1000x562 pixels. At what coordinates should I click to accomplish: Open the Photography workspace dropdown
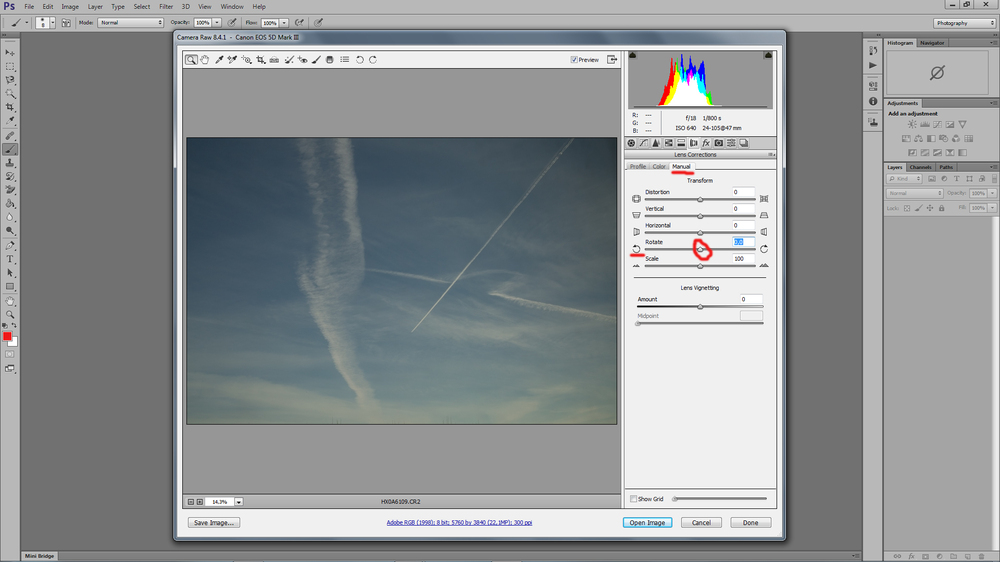pos(964,23)
